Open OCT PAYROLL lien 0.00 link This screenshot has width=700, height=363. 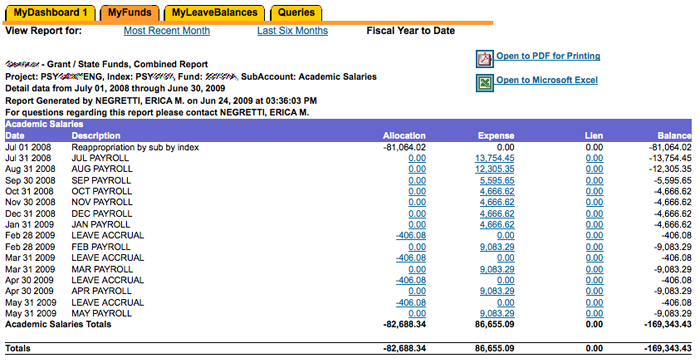[594, 191]
